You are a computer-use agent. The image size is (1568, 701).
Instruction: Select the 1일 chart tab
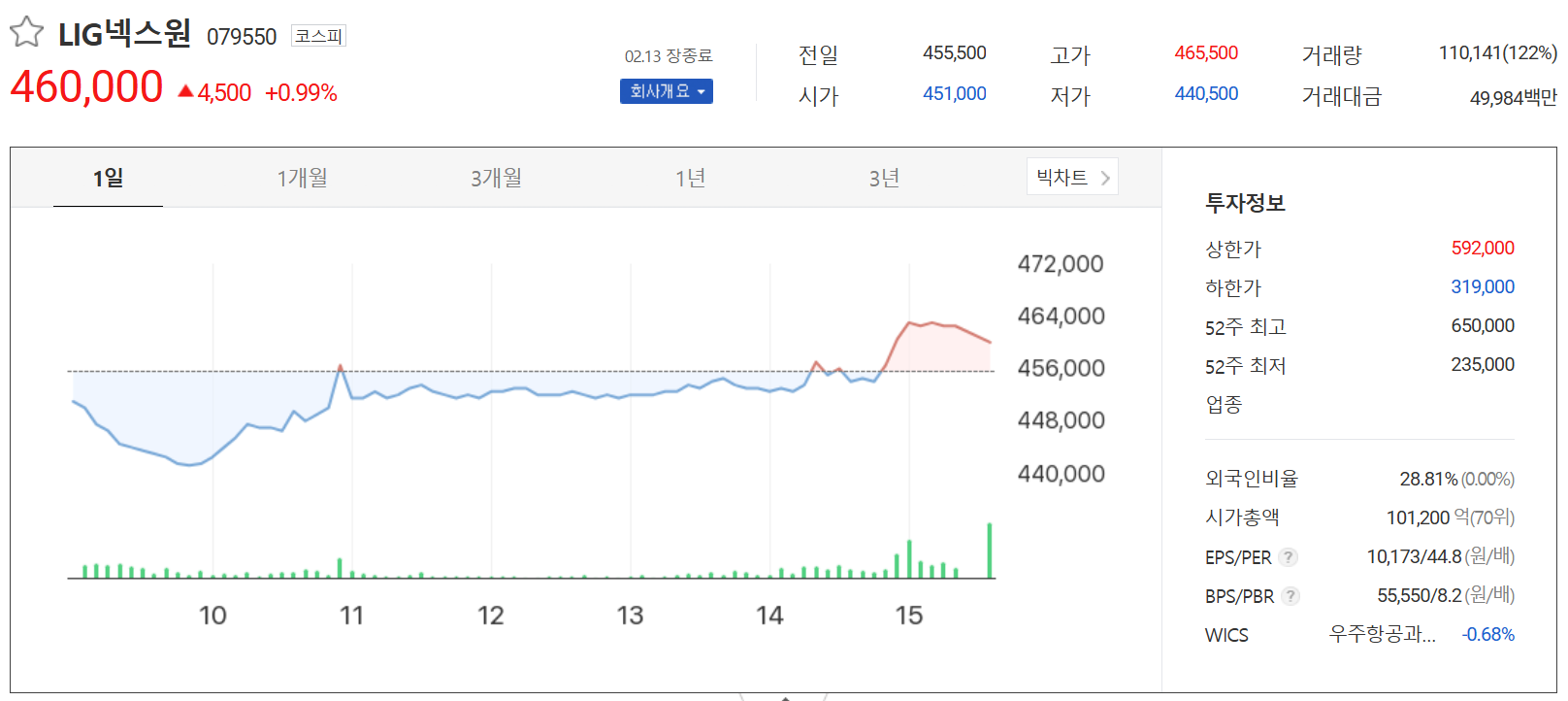108,178
